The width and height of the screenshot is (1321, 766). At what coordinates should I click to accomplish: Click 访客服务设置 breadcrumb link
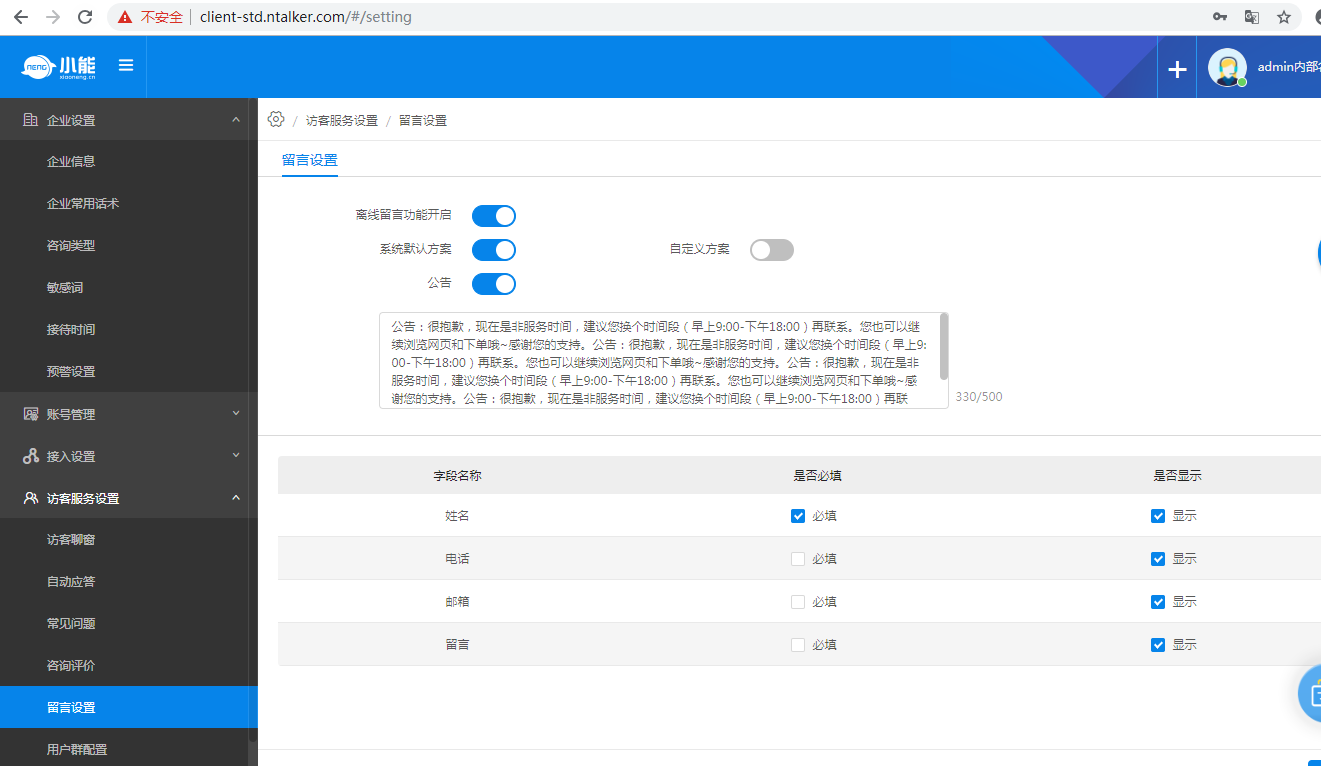coord(342,120)
